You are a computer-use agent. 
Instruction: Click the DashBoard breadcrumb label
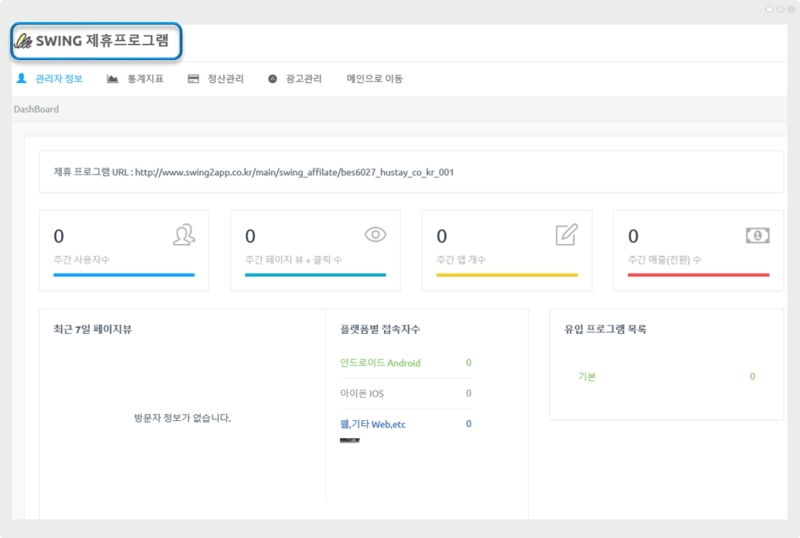(x=36, y=109)
